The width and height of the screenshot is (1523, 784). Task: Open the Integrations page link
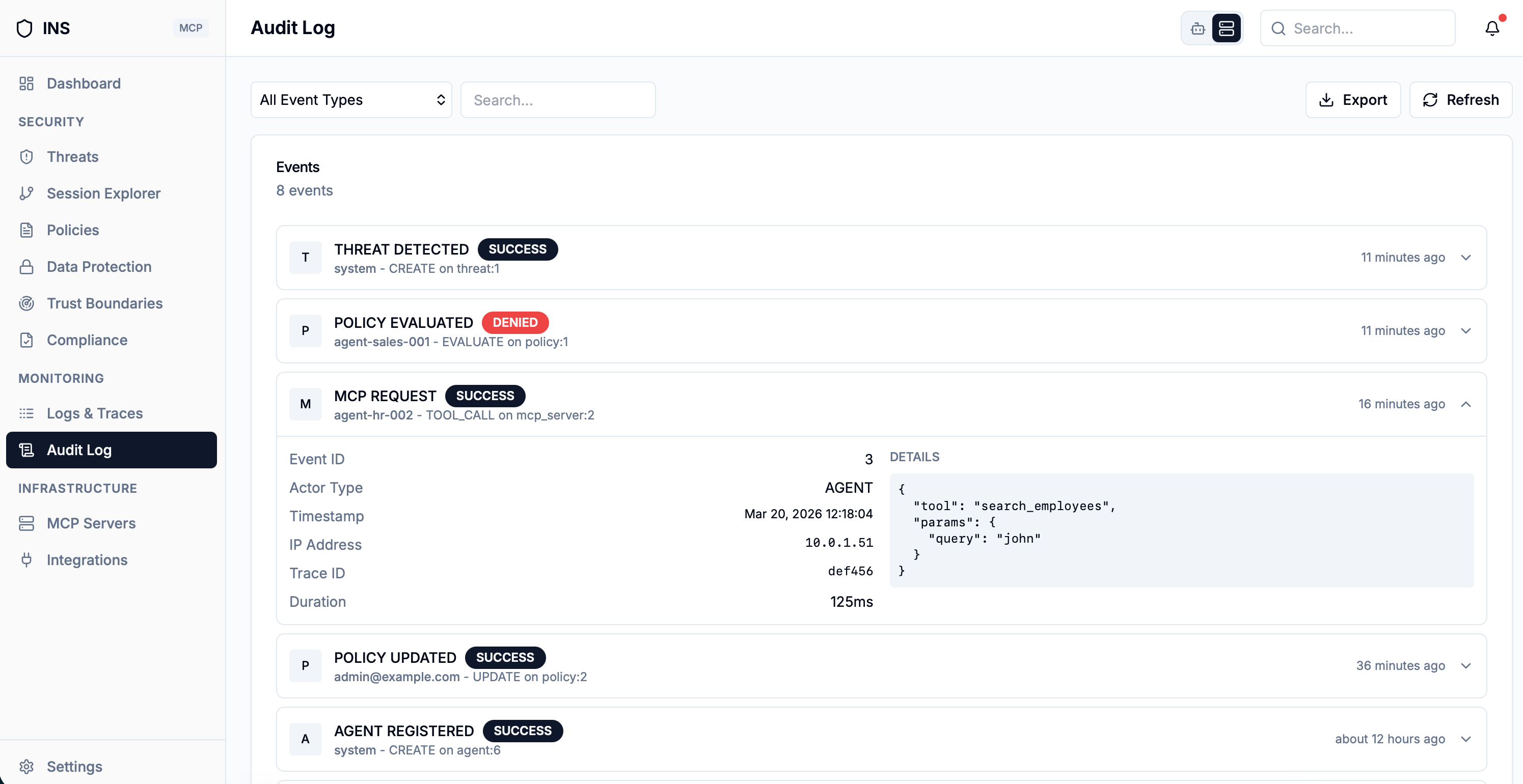click(111, 559)
